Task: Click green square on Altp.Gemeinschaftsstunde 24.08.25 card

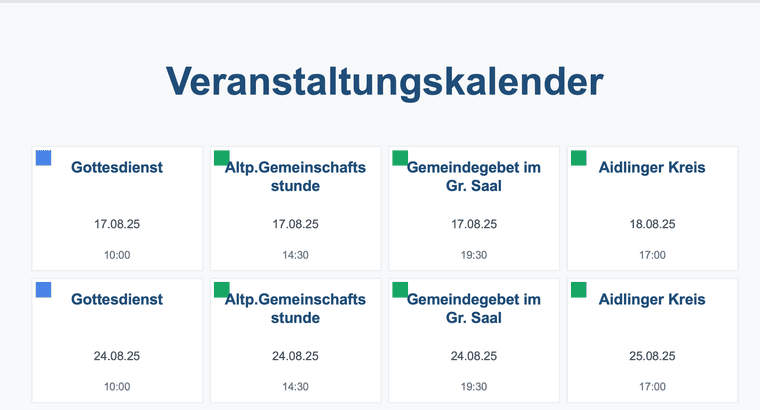Action: (222, 290)
